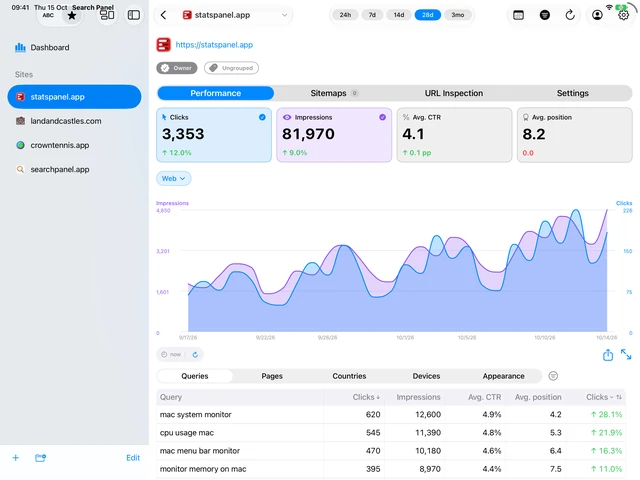Click the red statspanel site logo

(x=164, y=44)
